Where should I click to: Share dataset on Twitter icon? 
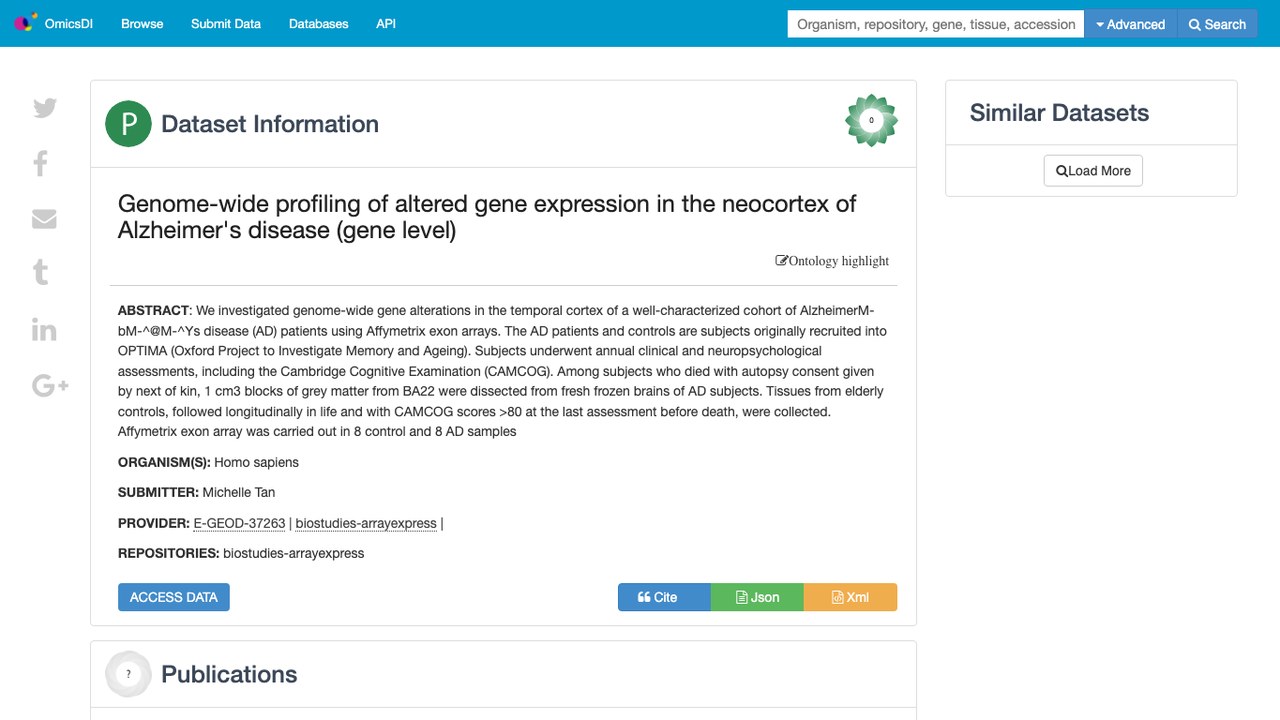pyautogui.click(x=44, y=108)
